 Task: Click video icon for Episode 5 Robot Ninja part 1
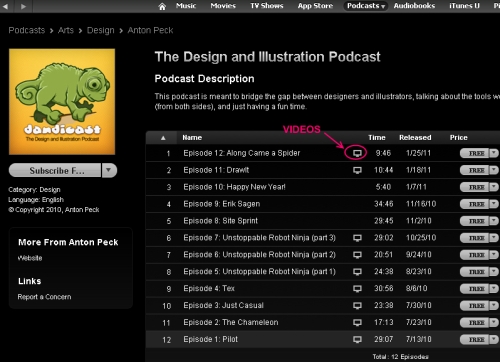tap(357, 272)
